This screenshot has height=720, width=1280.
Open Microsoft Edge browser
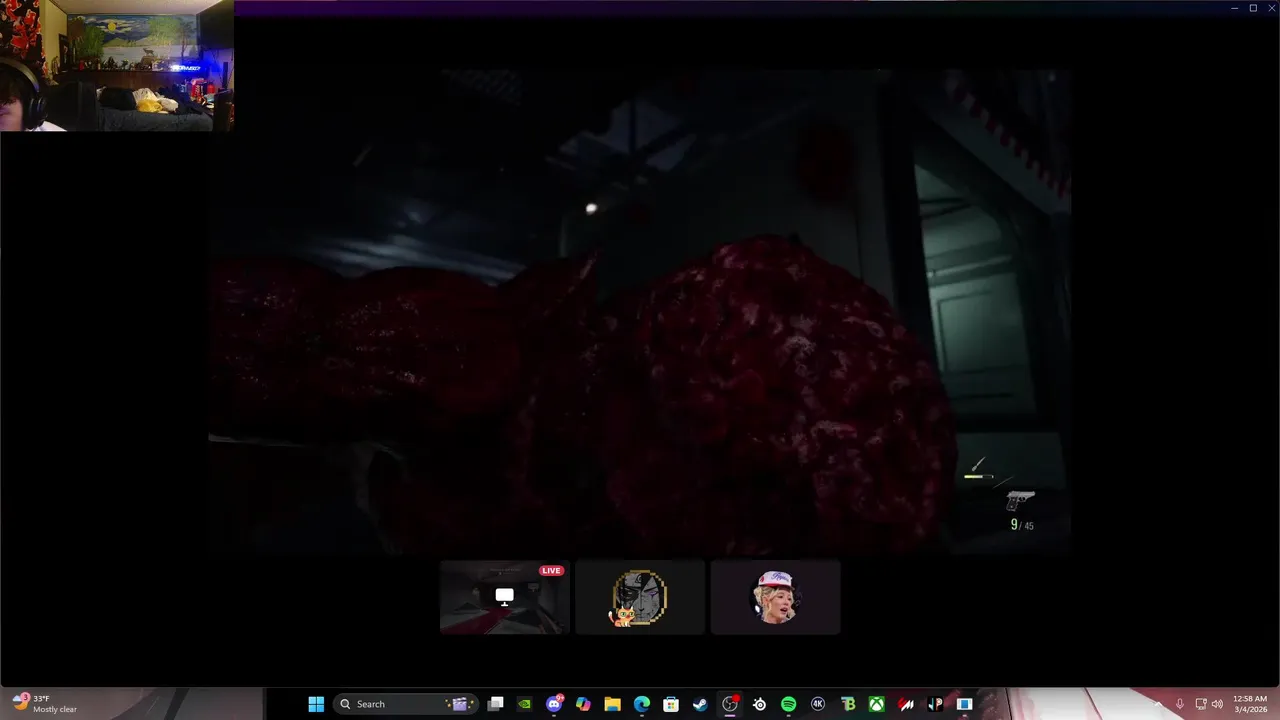(642, 704)
